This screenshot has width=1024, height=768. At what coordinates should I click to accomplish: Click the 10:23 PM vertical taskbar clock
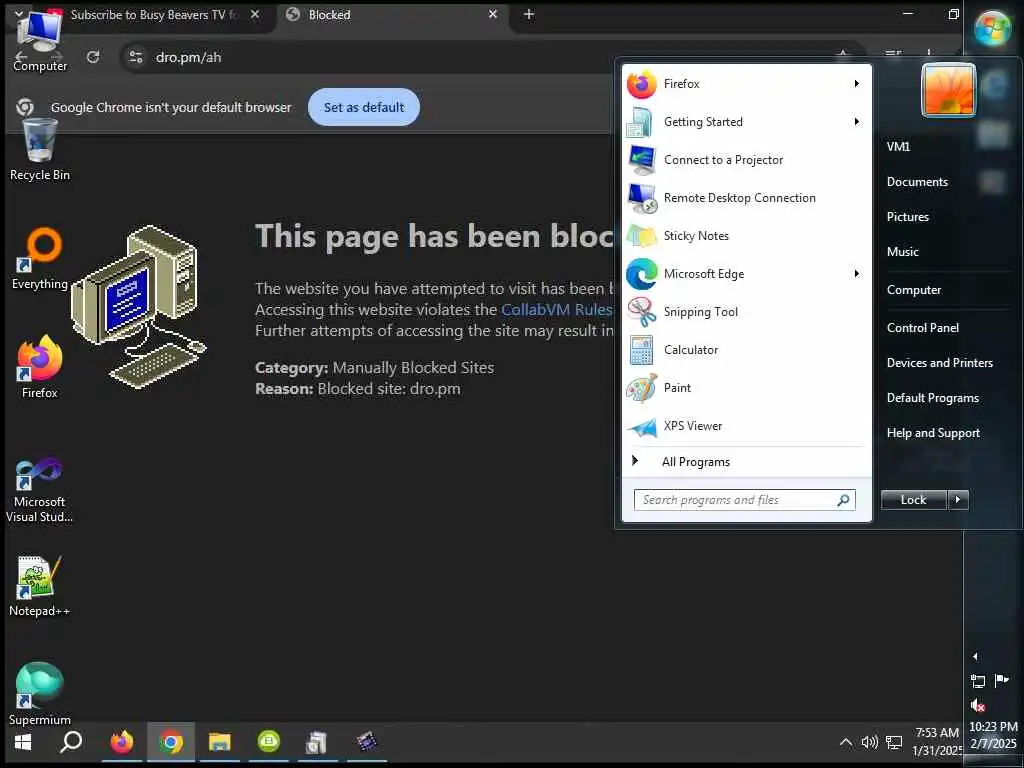point(993,735)
